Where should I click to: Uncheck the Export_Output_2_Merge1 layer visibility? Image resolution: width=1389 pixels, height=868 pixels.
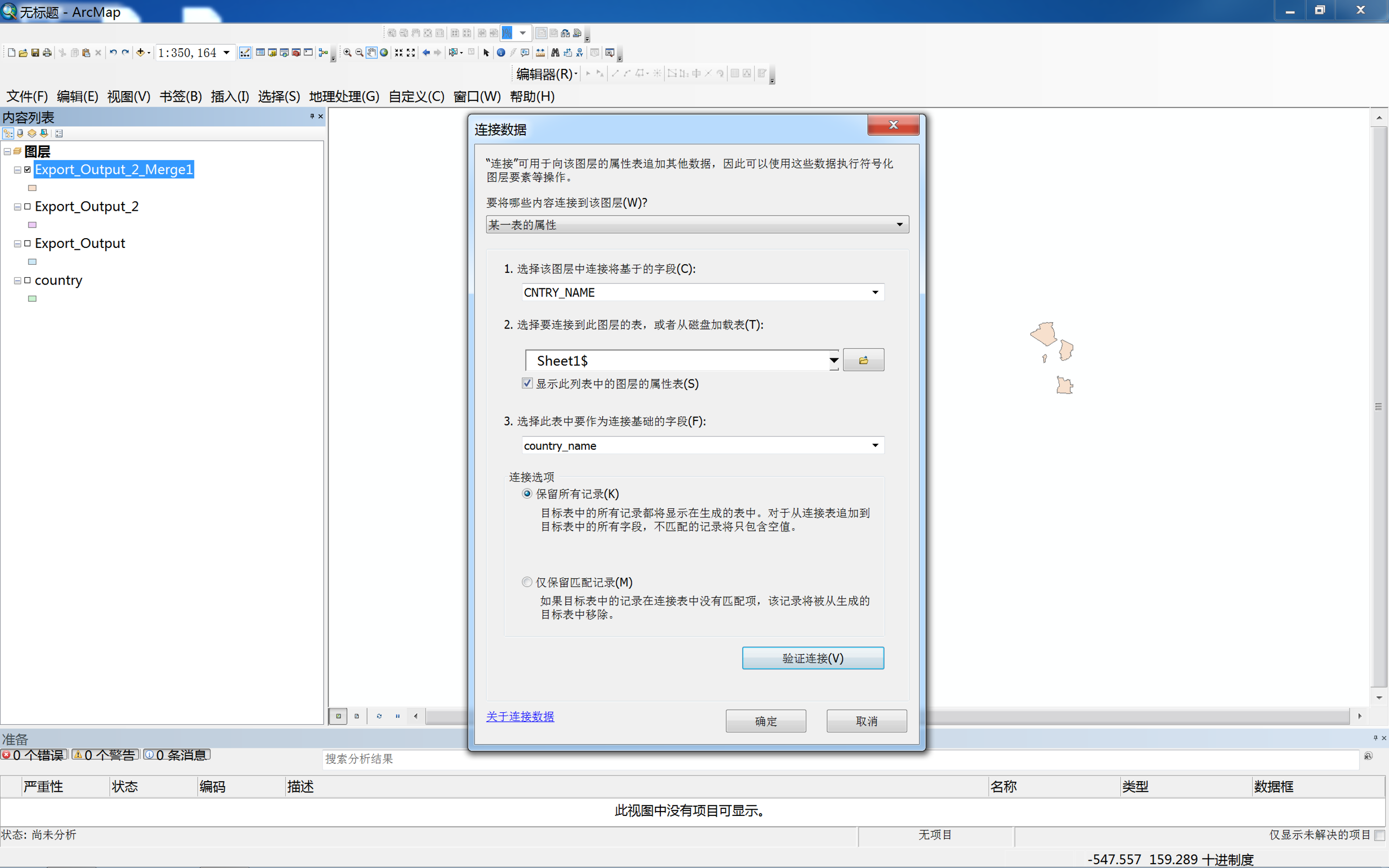(x=27, y=170)
